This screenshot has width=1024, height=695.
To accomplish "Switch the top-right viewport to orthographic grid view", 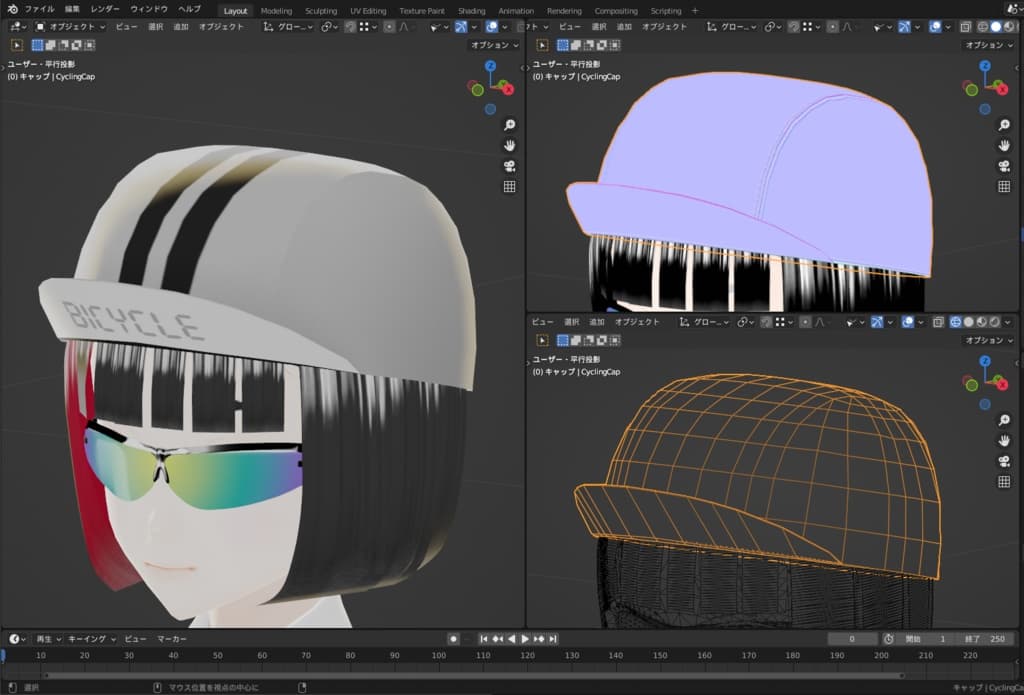I will pos(1004,186).
